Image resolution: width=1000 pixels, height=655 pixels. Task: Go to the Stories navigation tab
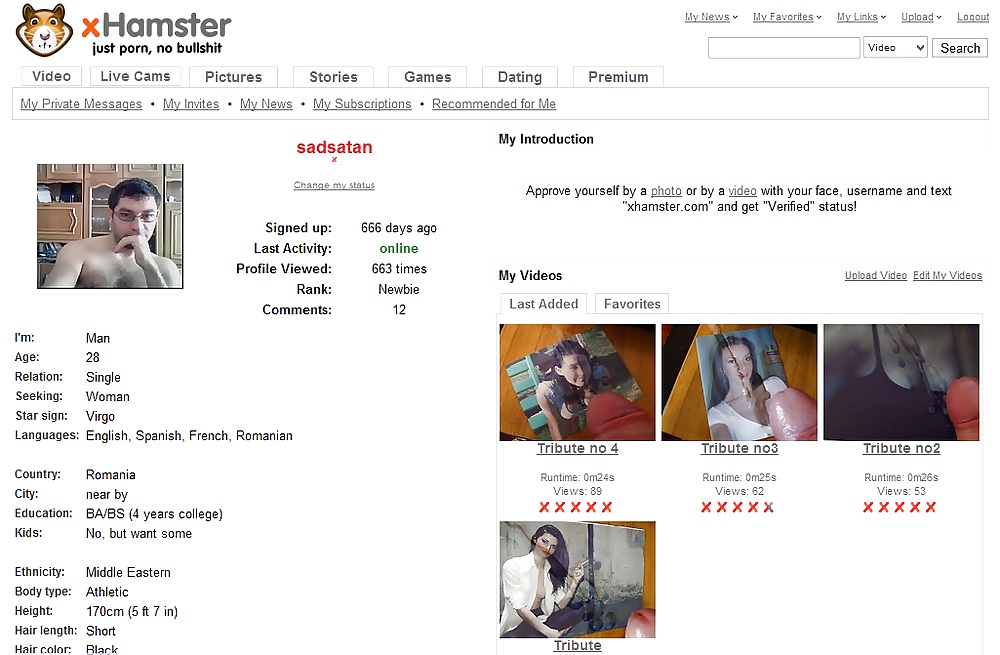click(334, 77)
